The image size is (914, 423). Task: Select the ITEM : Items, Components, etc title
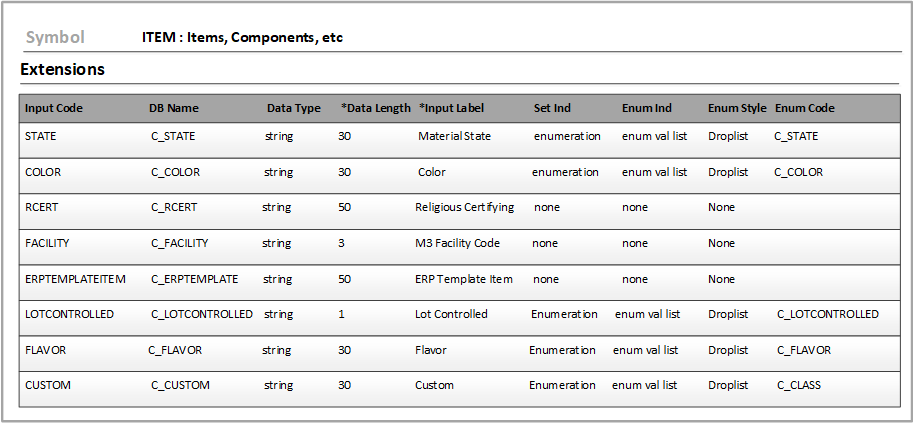pyautogui.click(x=243, y=38)
